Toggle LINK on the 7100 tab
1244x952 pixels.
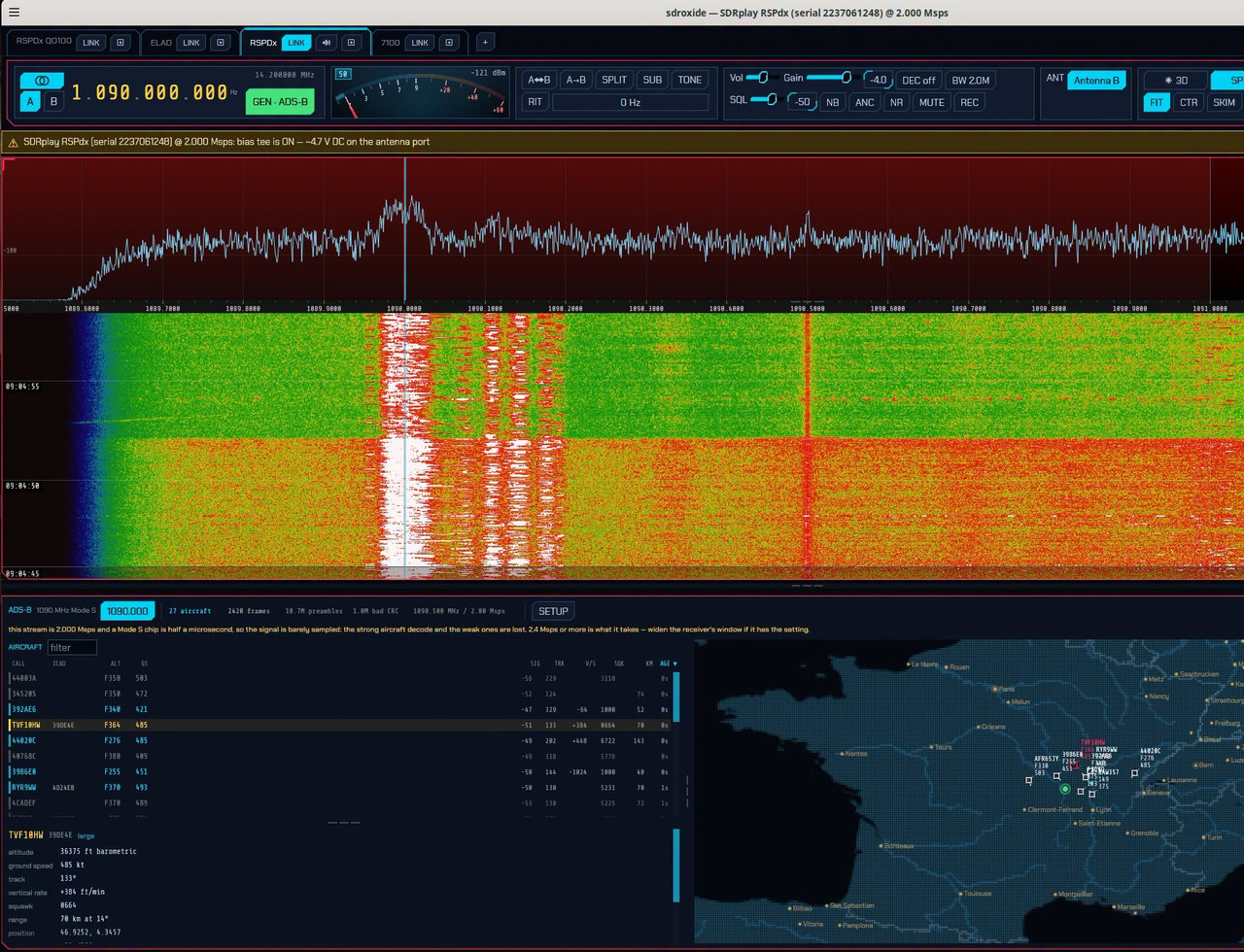click(420, 43)
